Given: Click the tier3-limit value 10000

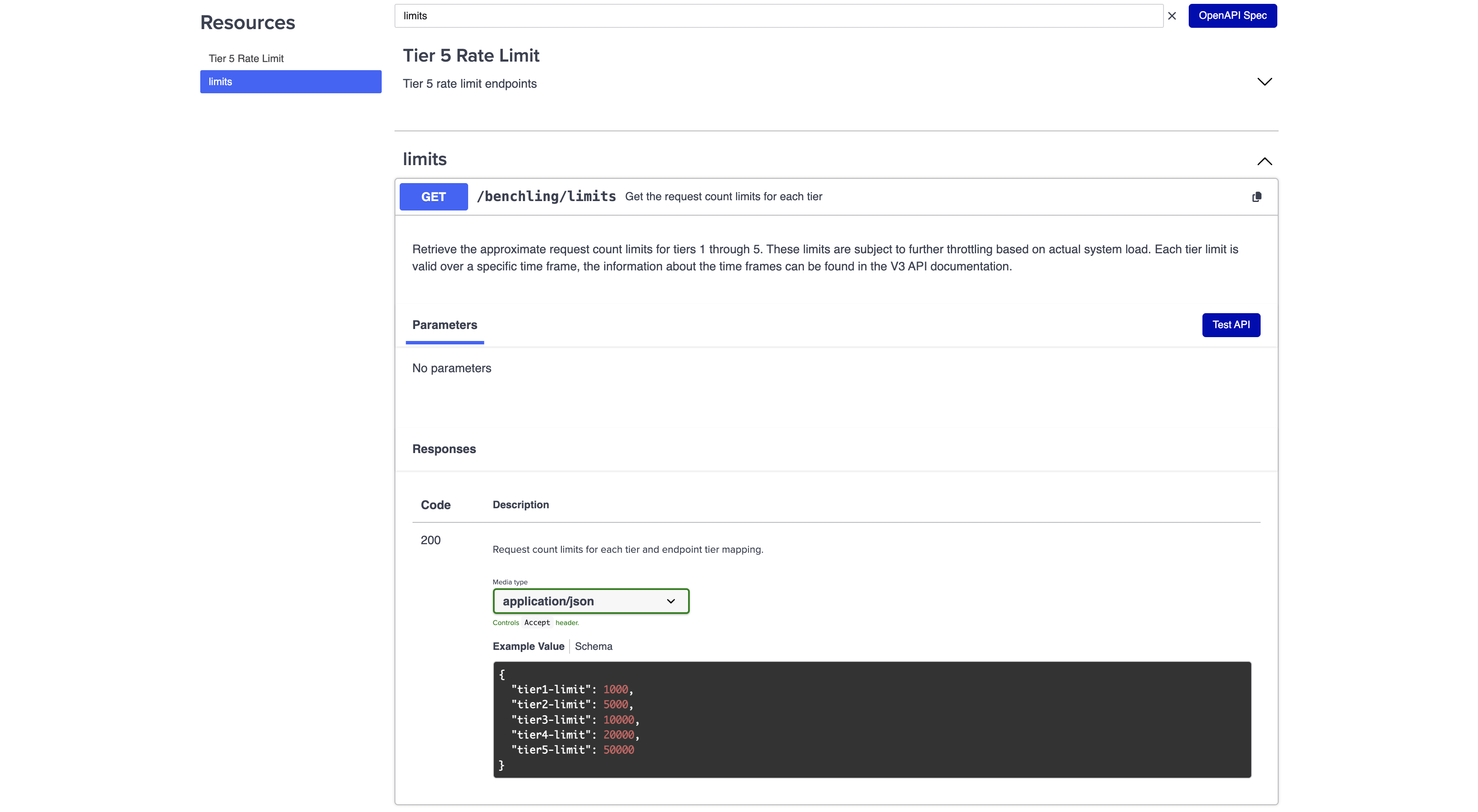Looking at the screenshot, I should [x=618, y=720].
